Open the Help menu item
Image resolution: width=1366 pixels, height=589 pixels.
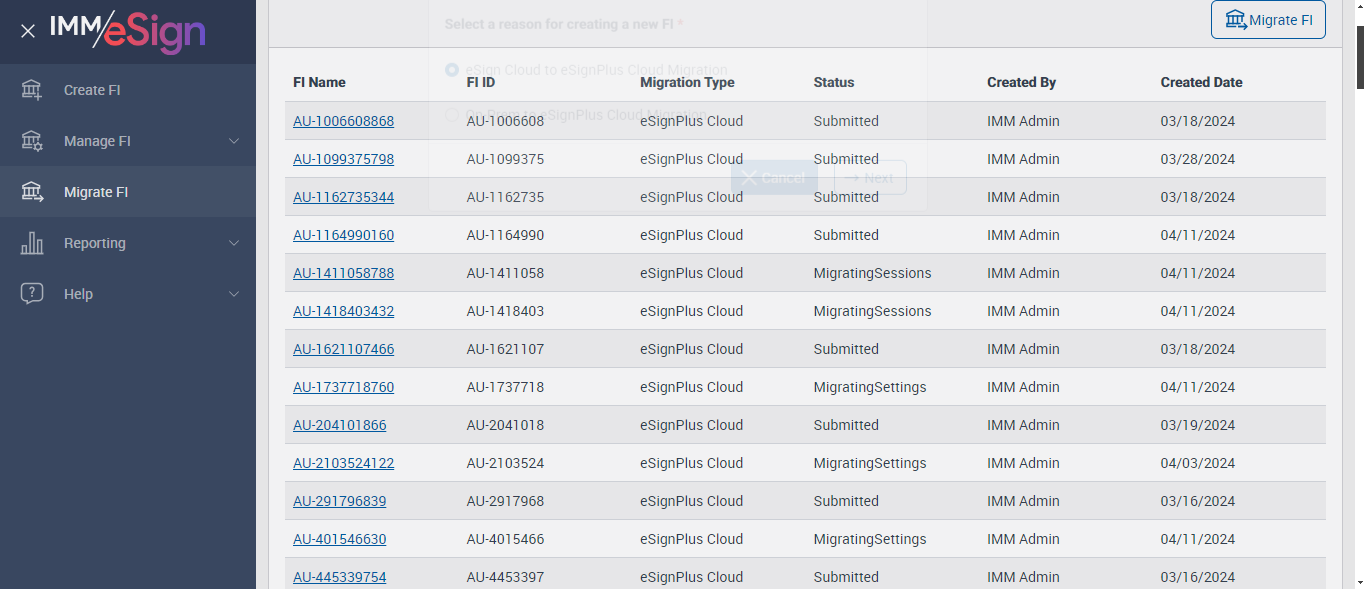[128, 294]
